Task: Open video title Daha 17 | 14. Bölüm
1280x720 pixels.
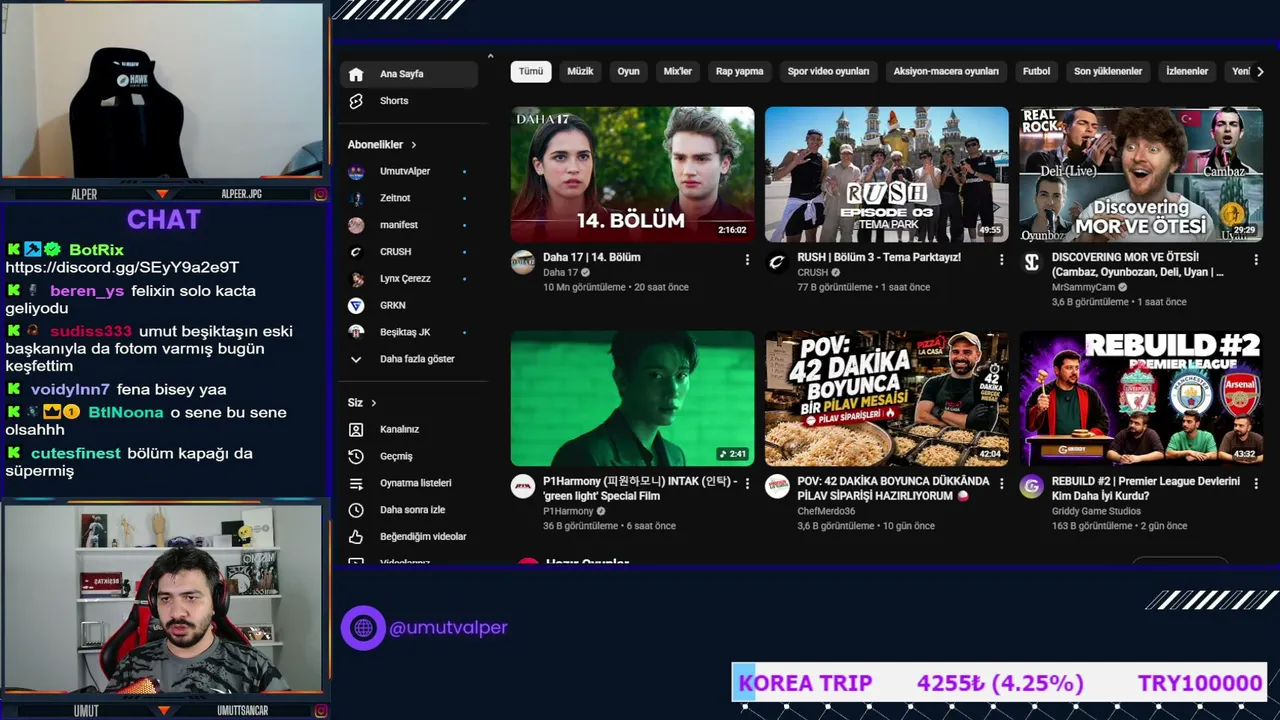Action: 592,257
